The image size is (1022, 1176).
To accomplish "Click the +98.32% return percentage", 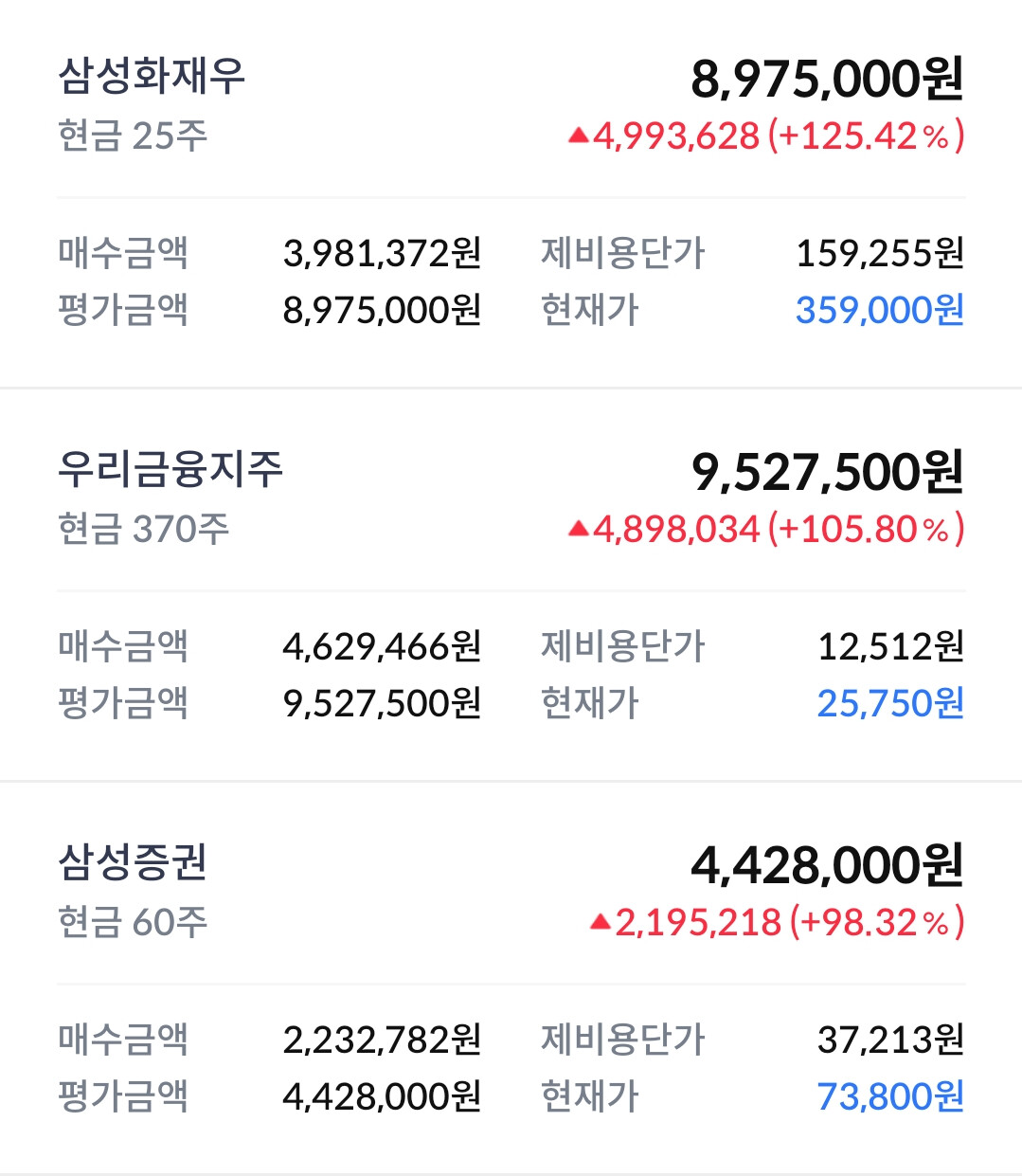I will coord(877,922).
